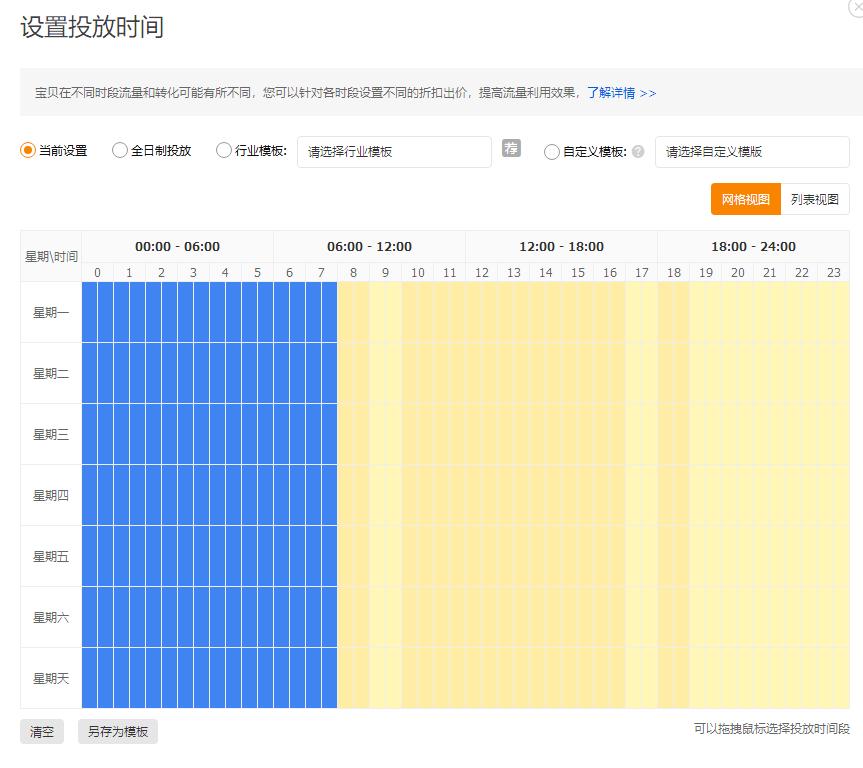This screenshot has width=863, height=768.
Task: Close the 设置投放时间 dialog
Action: coord(856,6)
